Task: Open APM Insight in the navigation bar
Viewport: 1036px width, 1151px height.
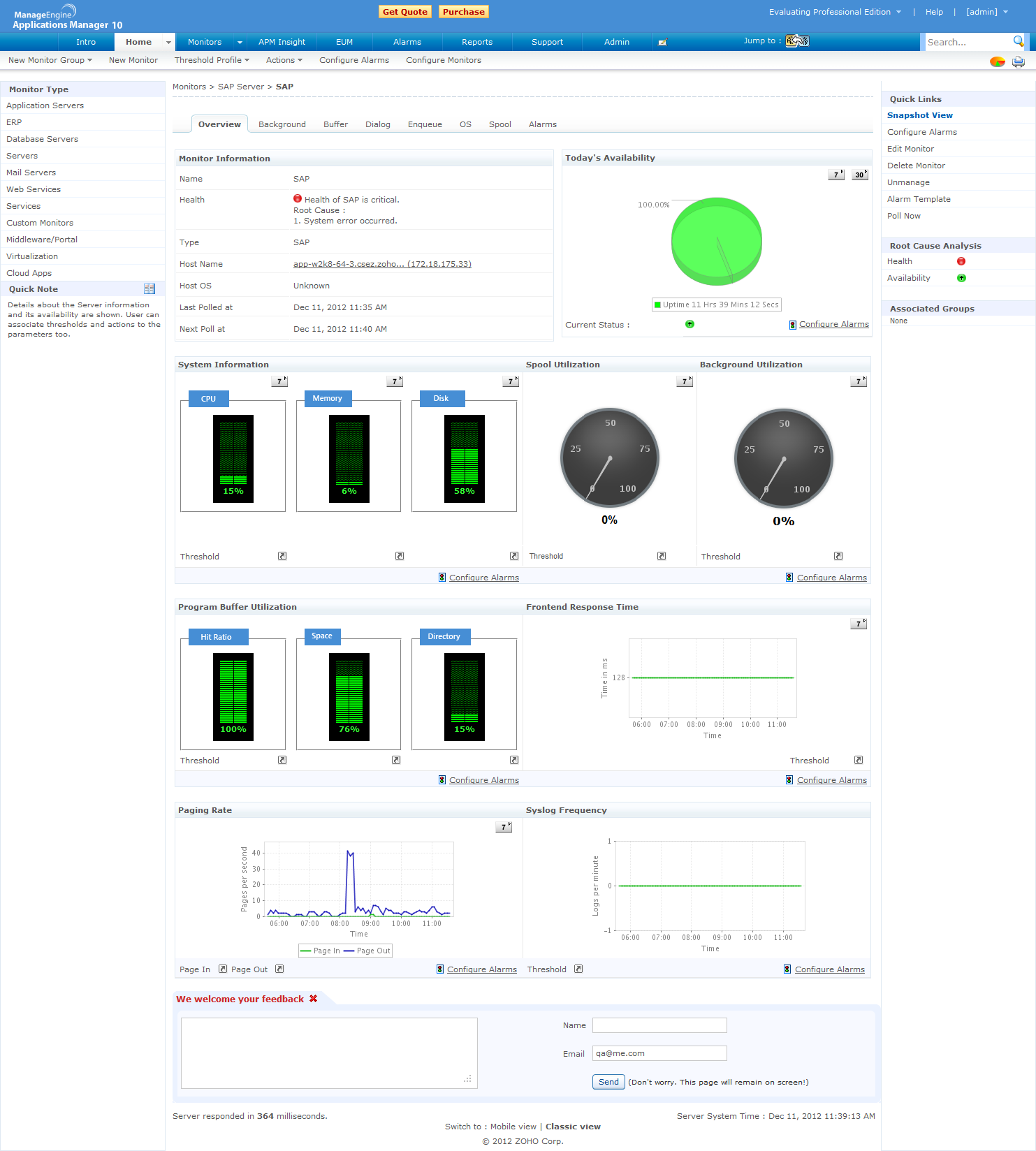Action: (282, 42)
